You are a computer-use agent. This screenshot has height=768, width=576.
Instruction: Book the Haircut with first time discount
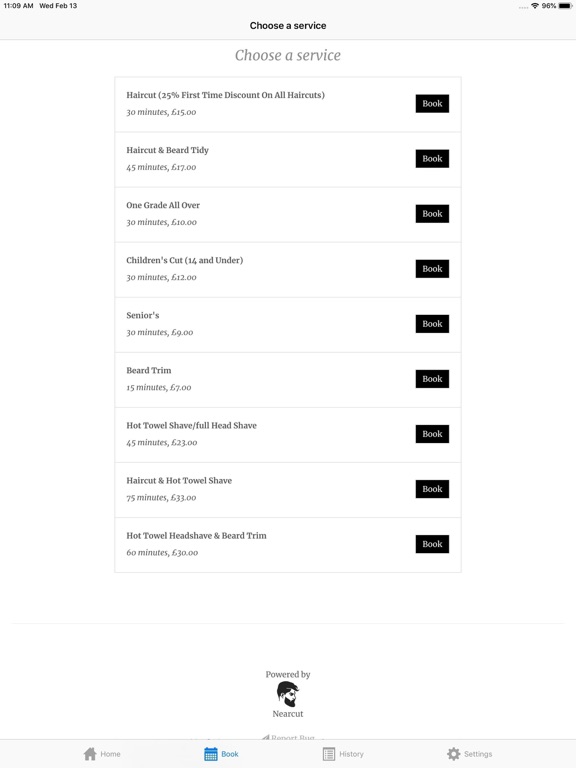point(432,103)
